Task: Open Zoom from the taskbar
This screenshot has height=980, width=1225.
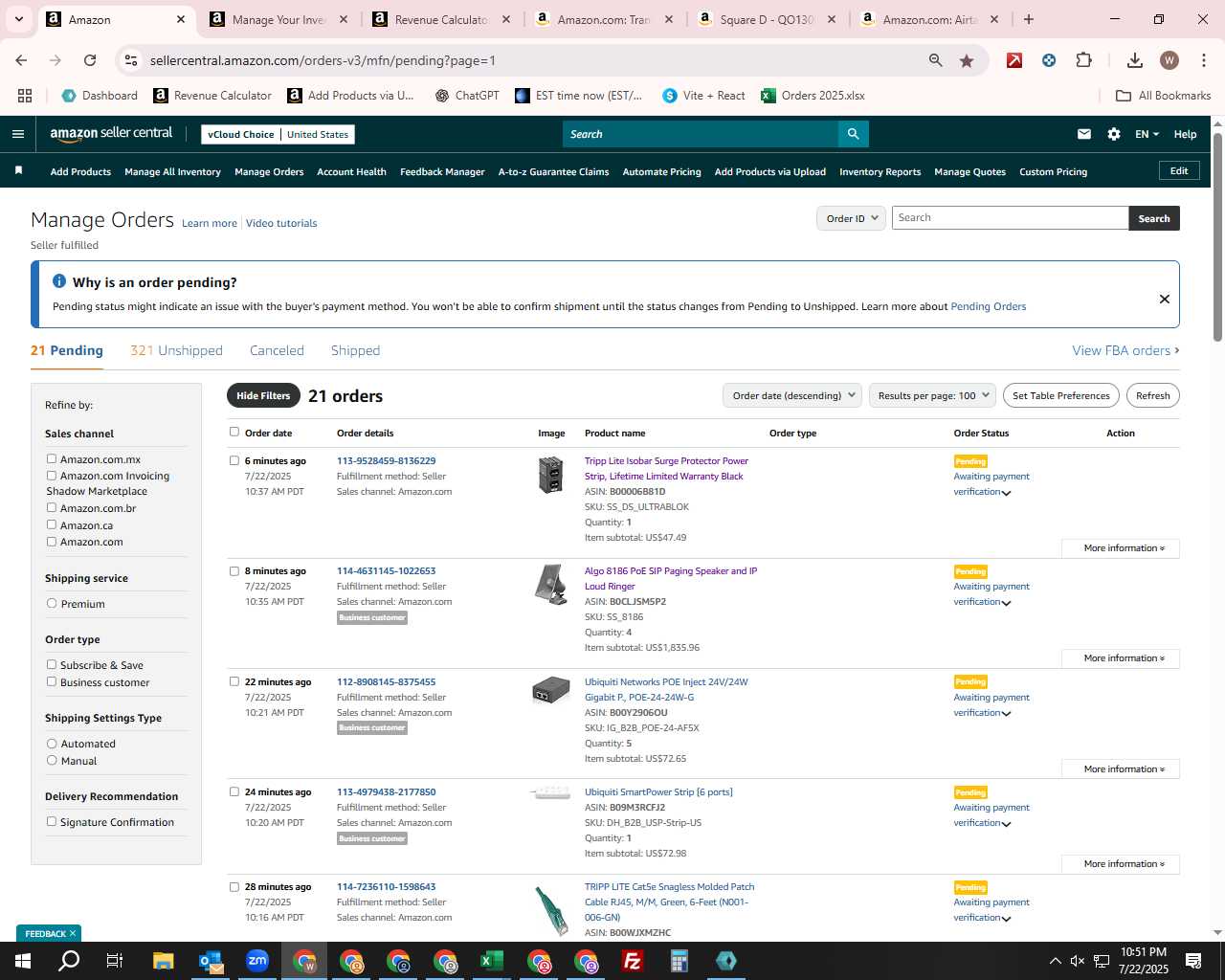Action: click(257, 961)
